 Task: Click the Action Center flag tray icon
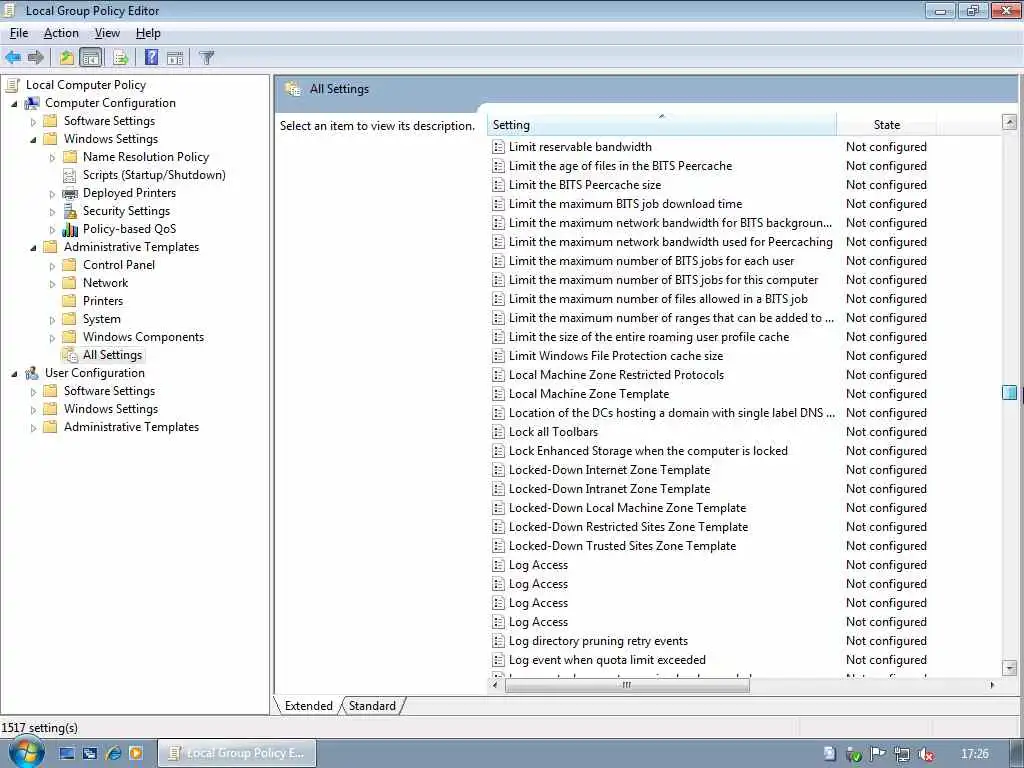click(x=878, y=754)
